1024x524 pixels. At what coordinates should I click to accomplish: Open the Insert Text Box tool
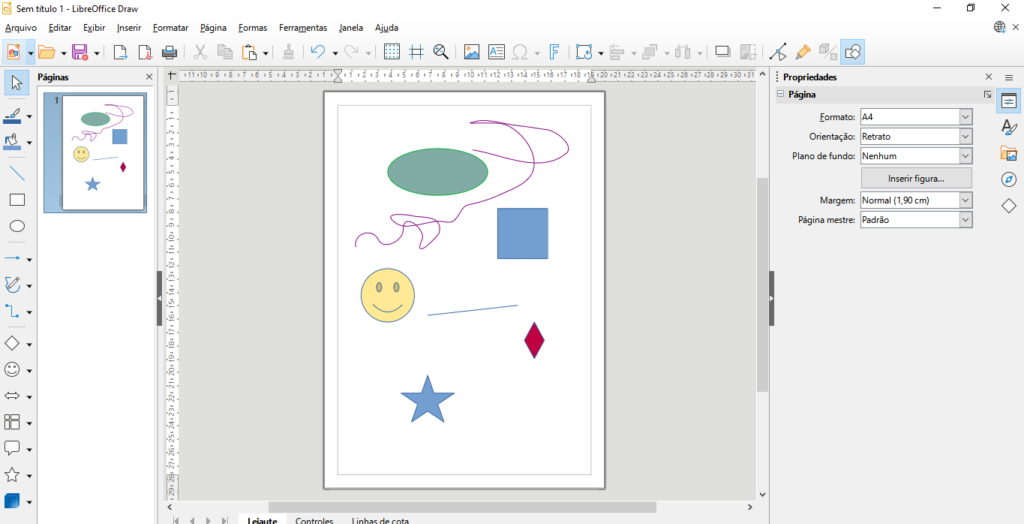point(496,52)
